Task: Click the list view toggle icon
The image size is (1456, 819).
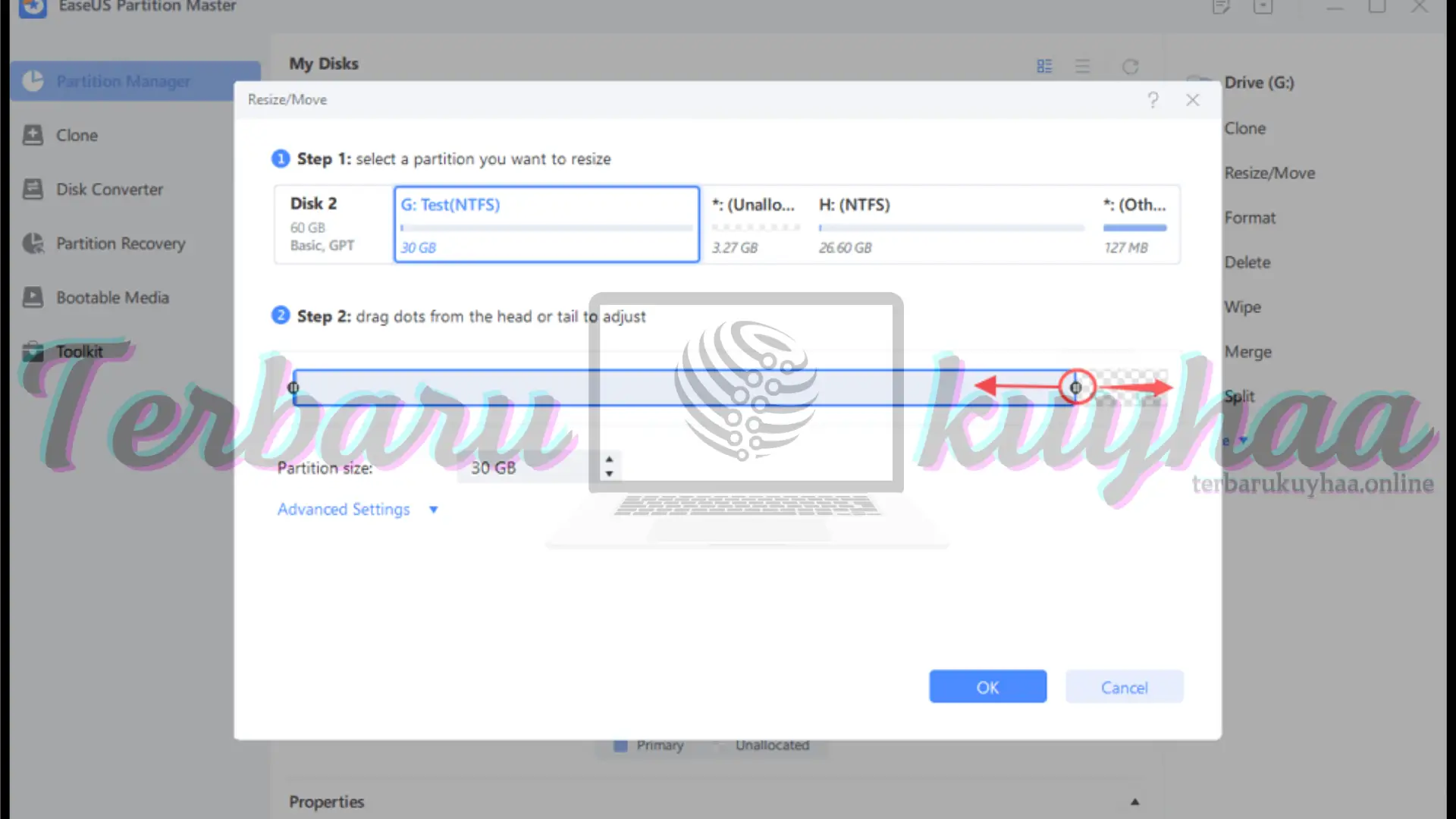Action: (x=1083, y=66)
